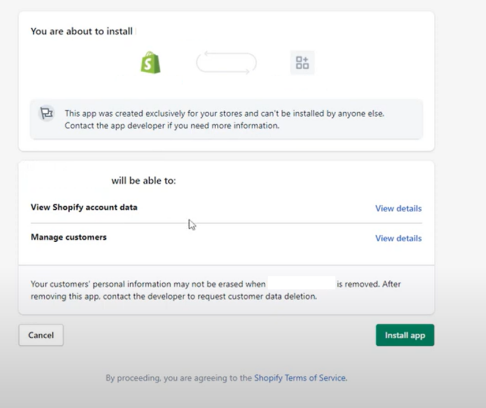Click the customers' personal information notice line
Viewport: 486px width, 408px height.
216,284
